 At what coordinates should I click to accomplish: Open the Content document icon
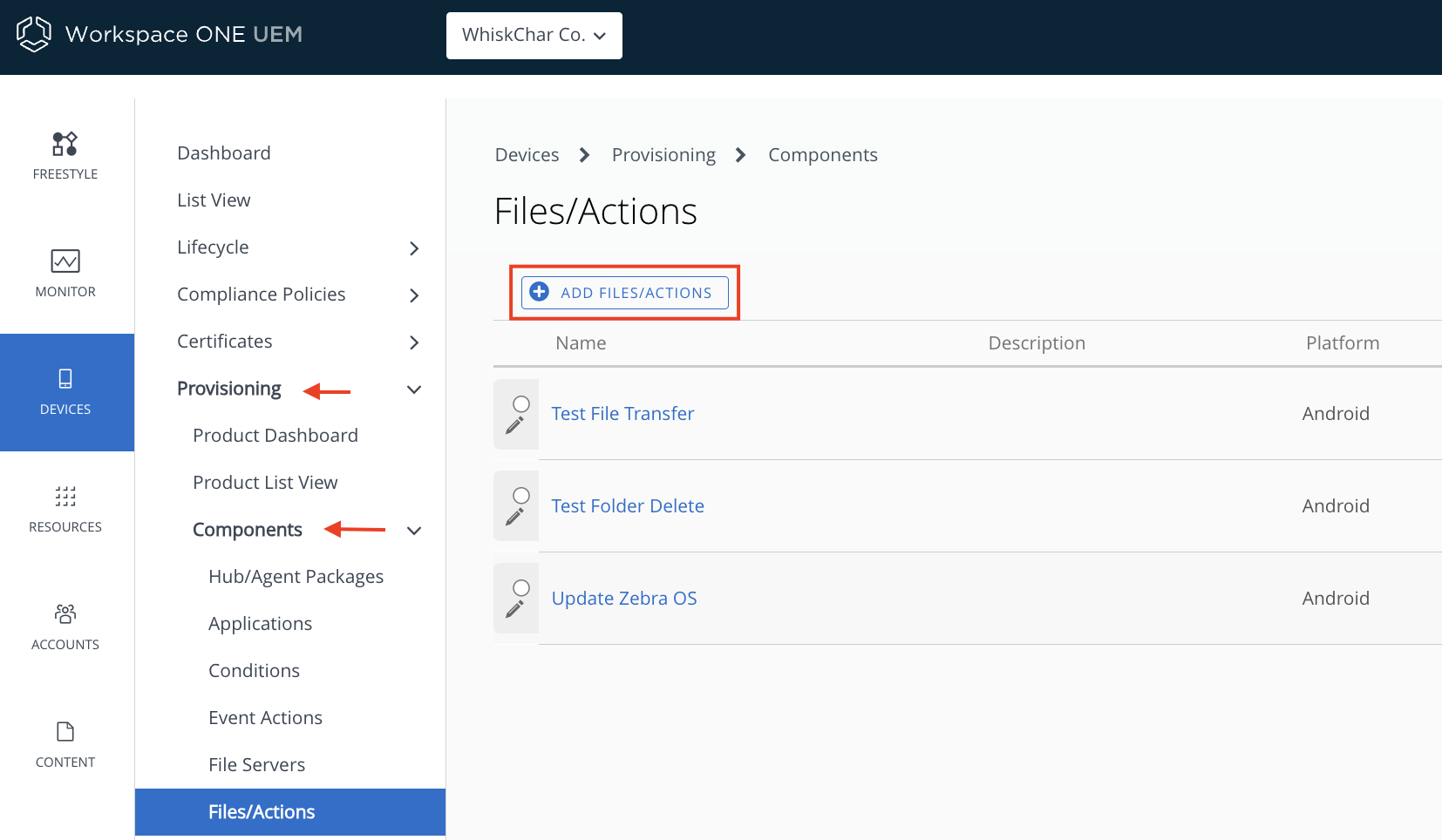(65, 732)
